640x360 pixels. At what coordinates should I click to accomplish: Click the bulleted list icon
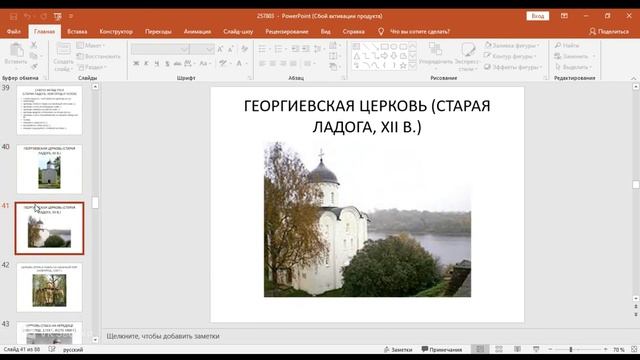coord(262,49)
